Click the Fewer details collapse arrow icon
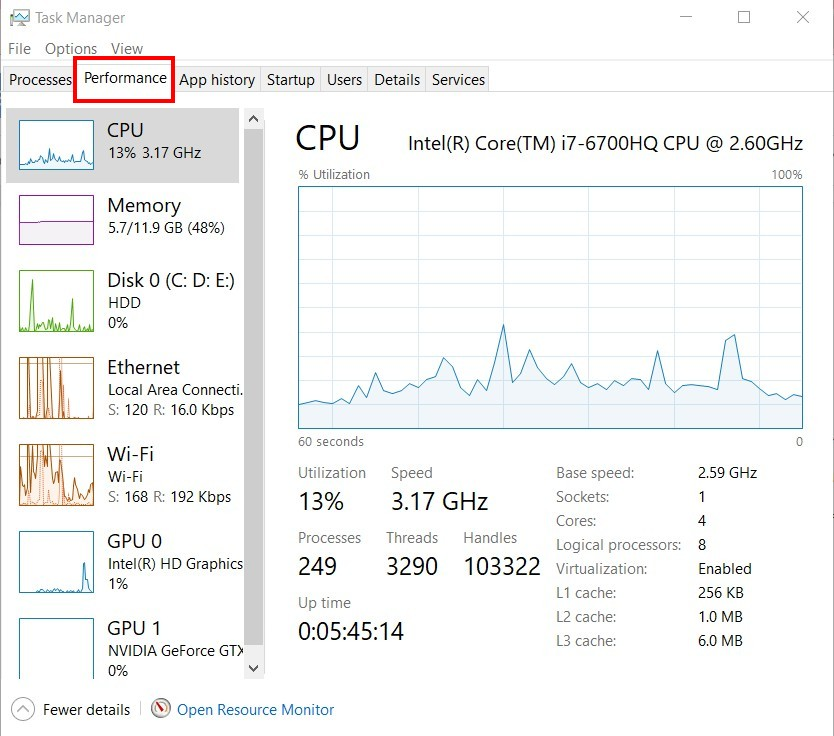834x736 pixels. 23,709
